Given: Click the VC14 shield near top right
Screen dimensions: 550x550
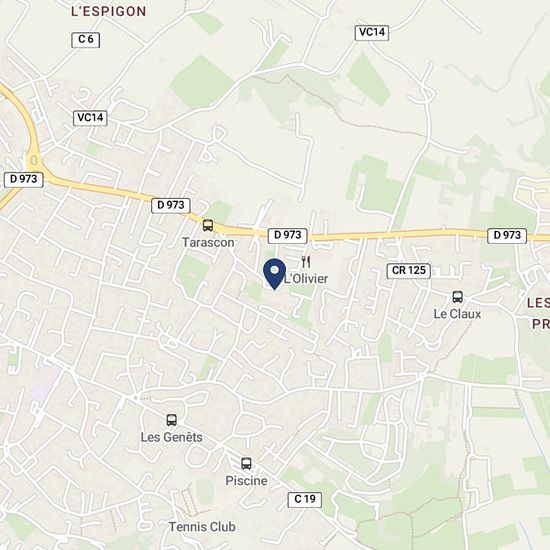Looking at the screenshot, I should pos(372,32).
